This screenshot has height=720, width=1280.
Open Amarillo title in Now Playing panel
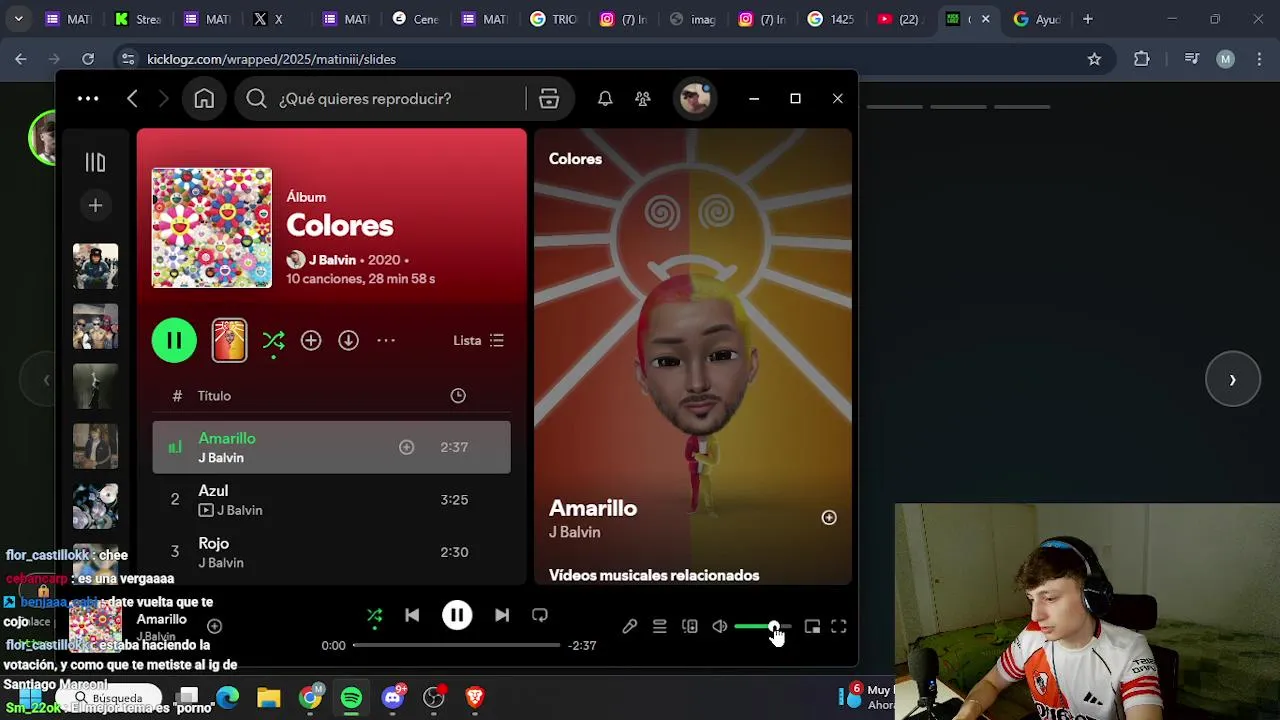pyautogui.click(x=593, y=508)
